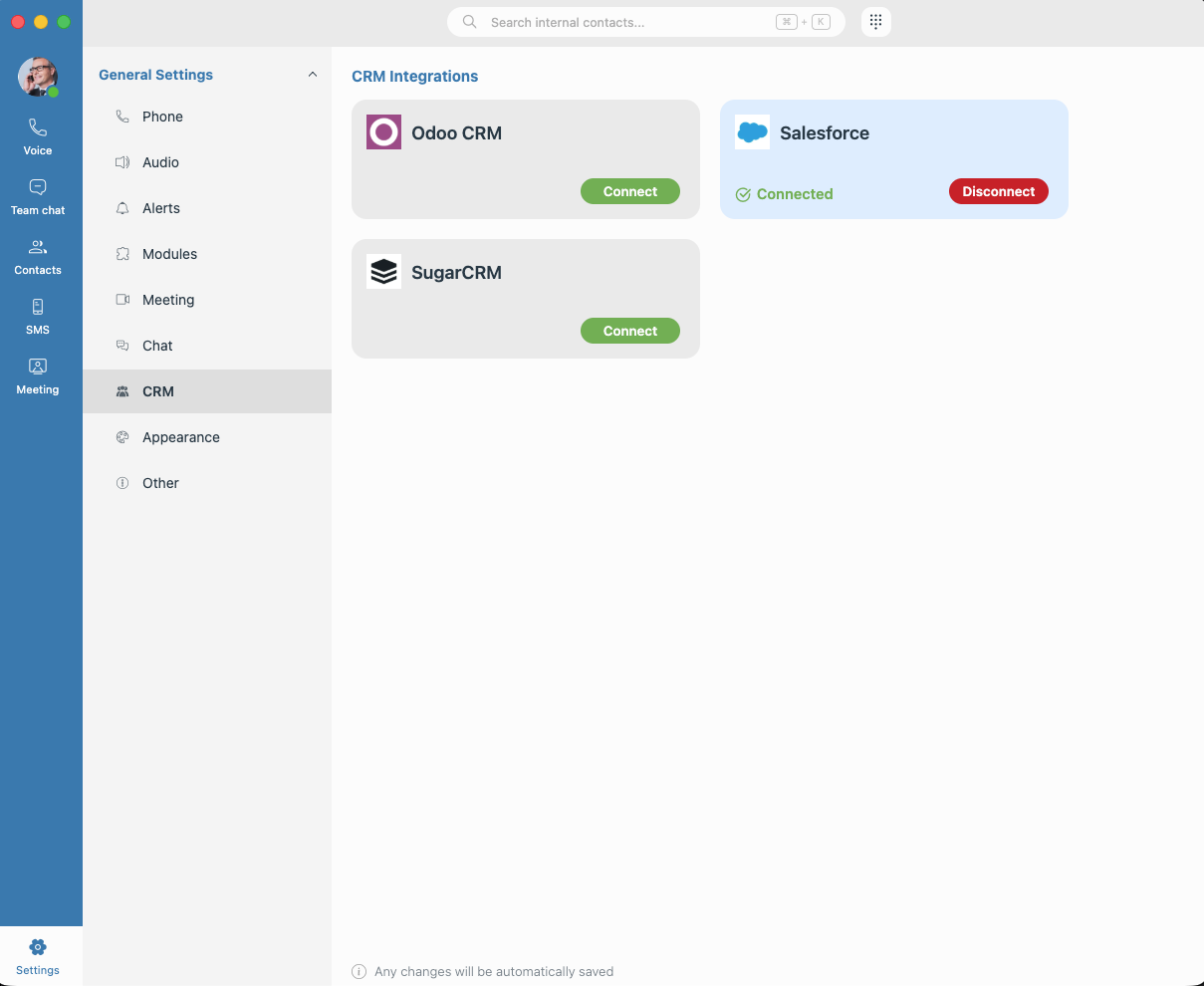Open the Voice section in the sidebar
Screen dimensions: 1204x986
pyautogui.click(x=37, y=135)
